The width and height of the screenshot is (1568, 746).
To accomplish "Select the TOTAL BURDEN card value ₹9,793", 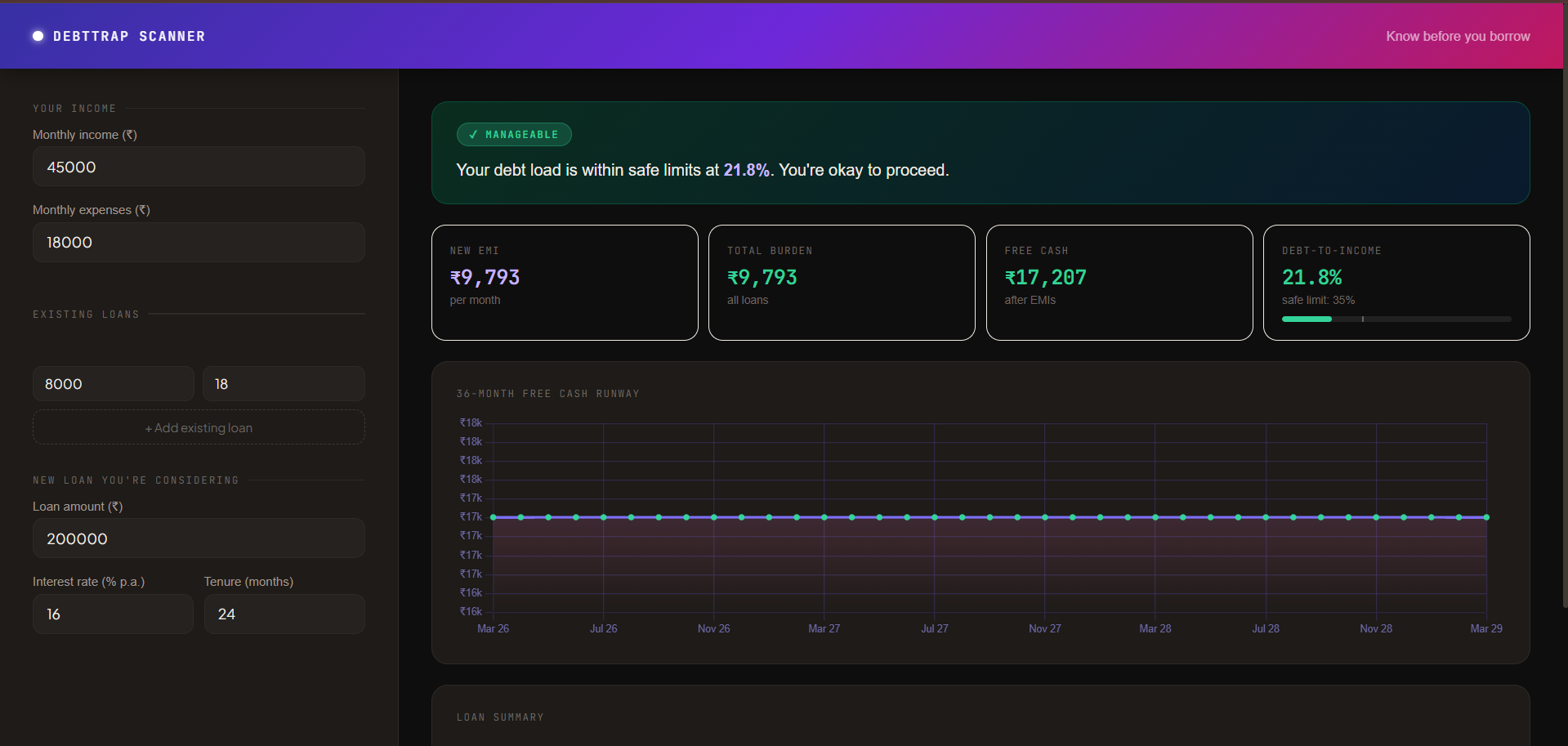I will [x=762, y=278].
